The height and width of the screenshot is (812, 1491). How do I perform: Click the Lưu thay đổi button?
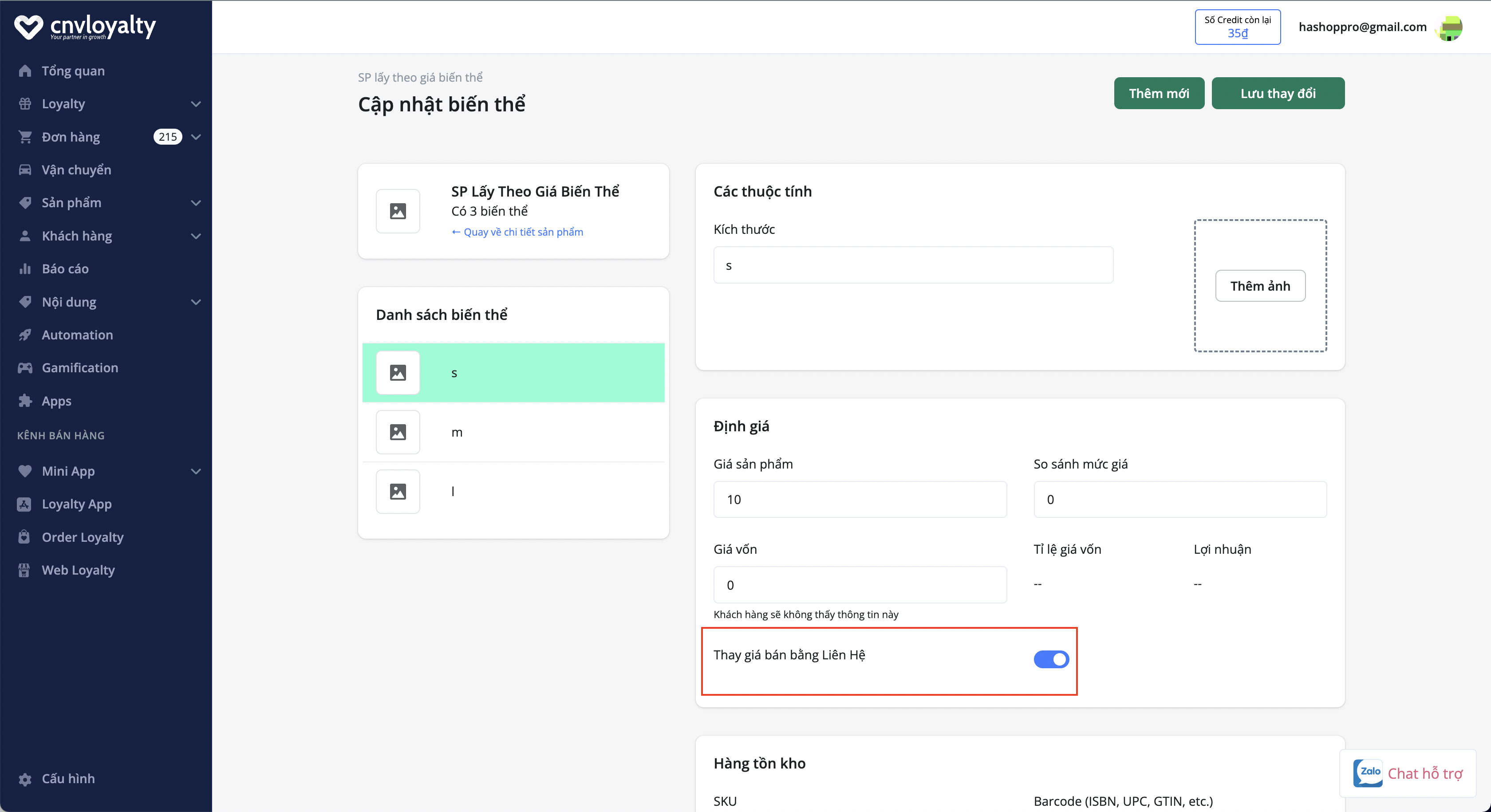click(1278, 93)
